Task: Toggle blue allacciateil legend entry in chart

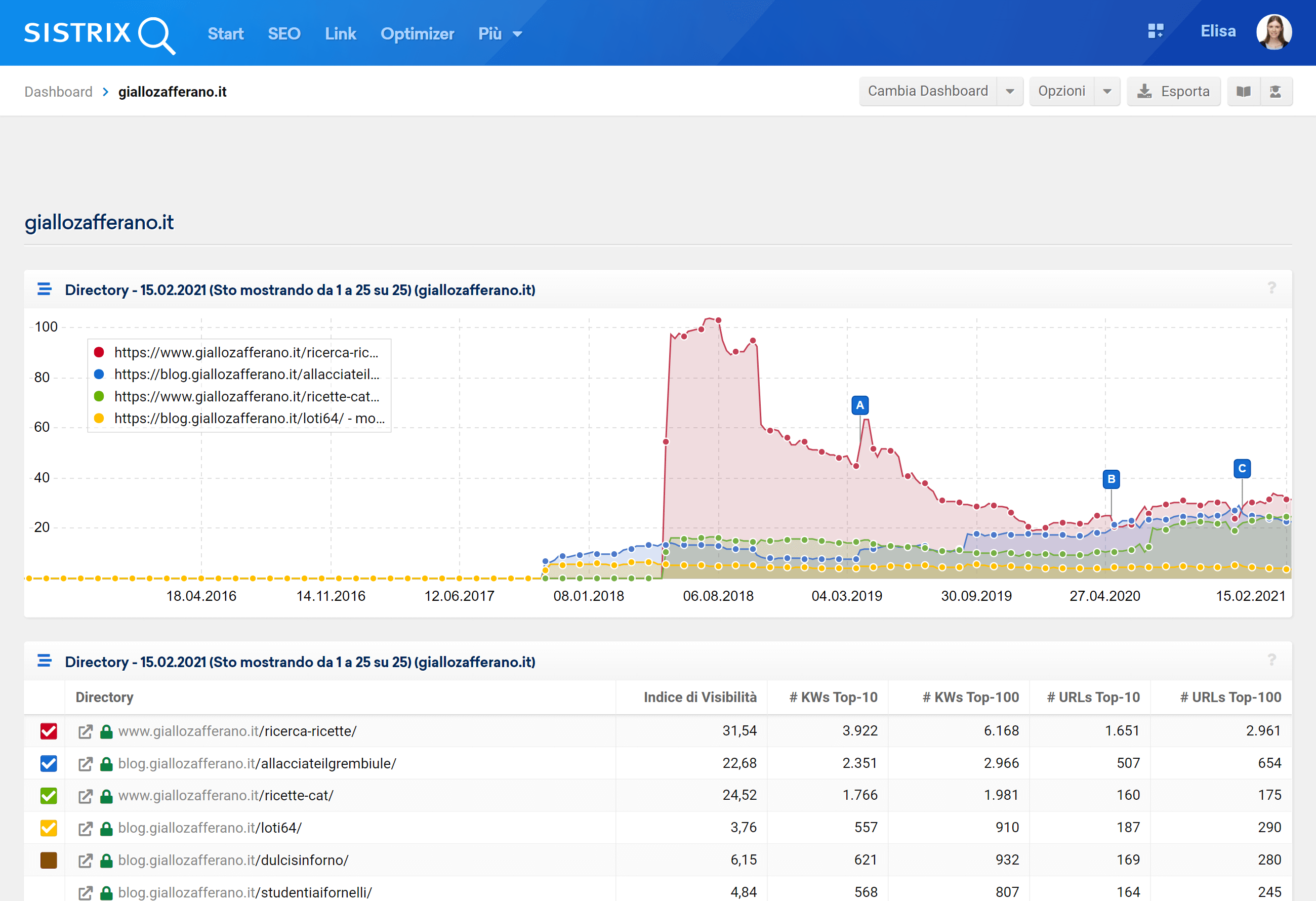Action: point(237,375)
